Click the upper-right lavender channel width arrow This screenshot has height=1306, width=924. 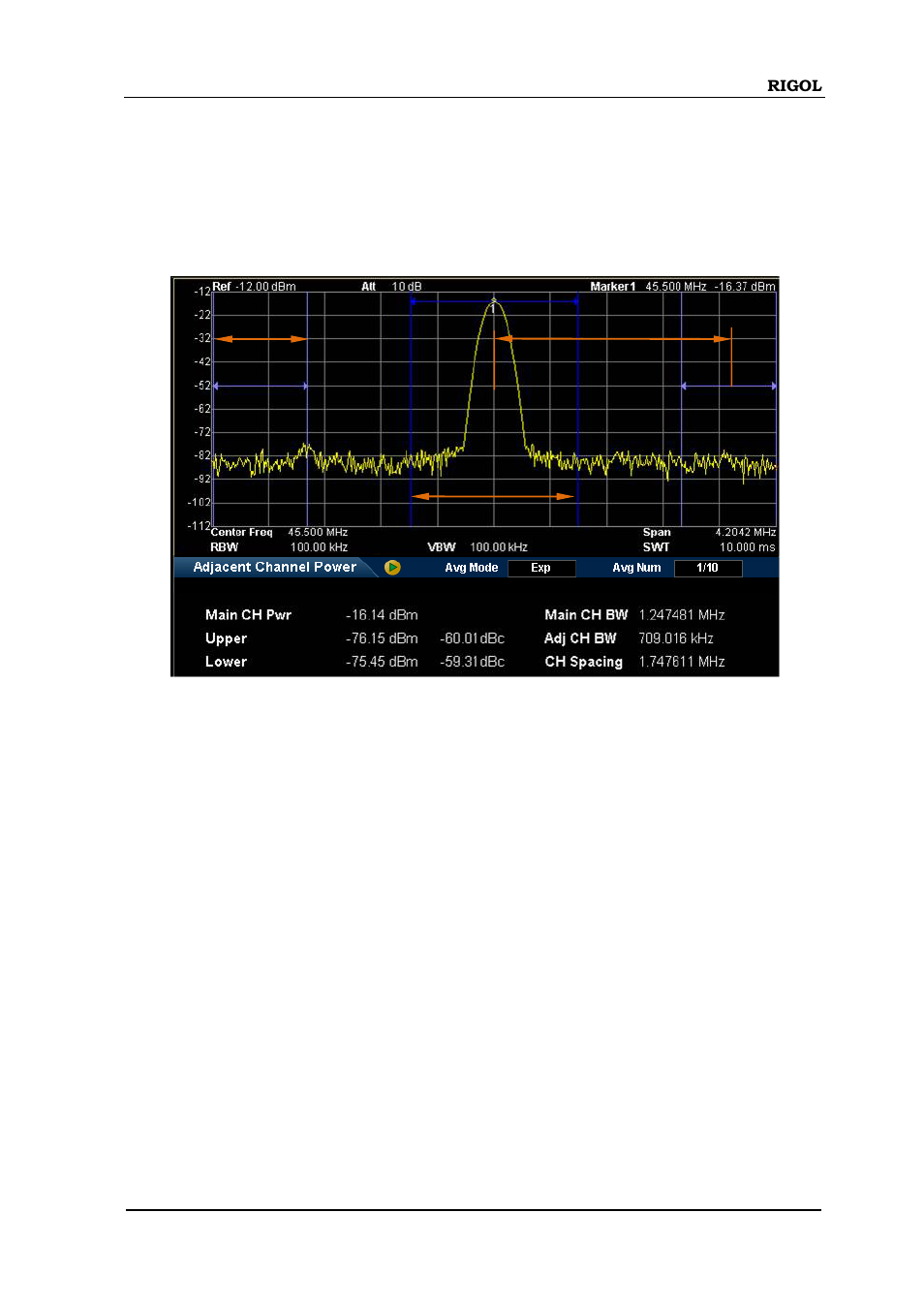coord(728,386)
